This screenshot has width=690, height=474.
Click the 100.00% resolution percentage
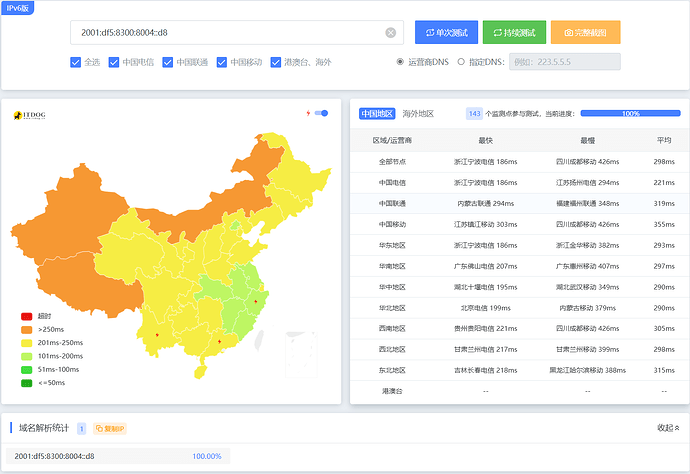(207, 456)
